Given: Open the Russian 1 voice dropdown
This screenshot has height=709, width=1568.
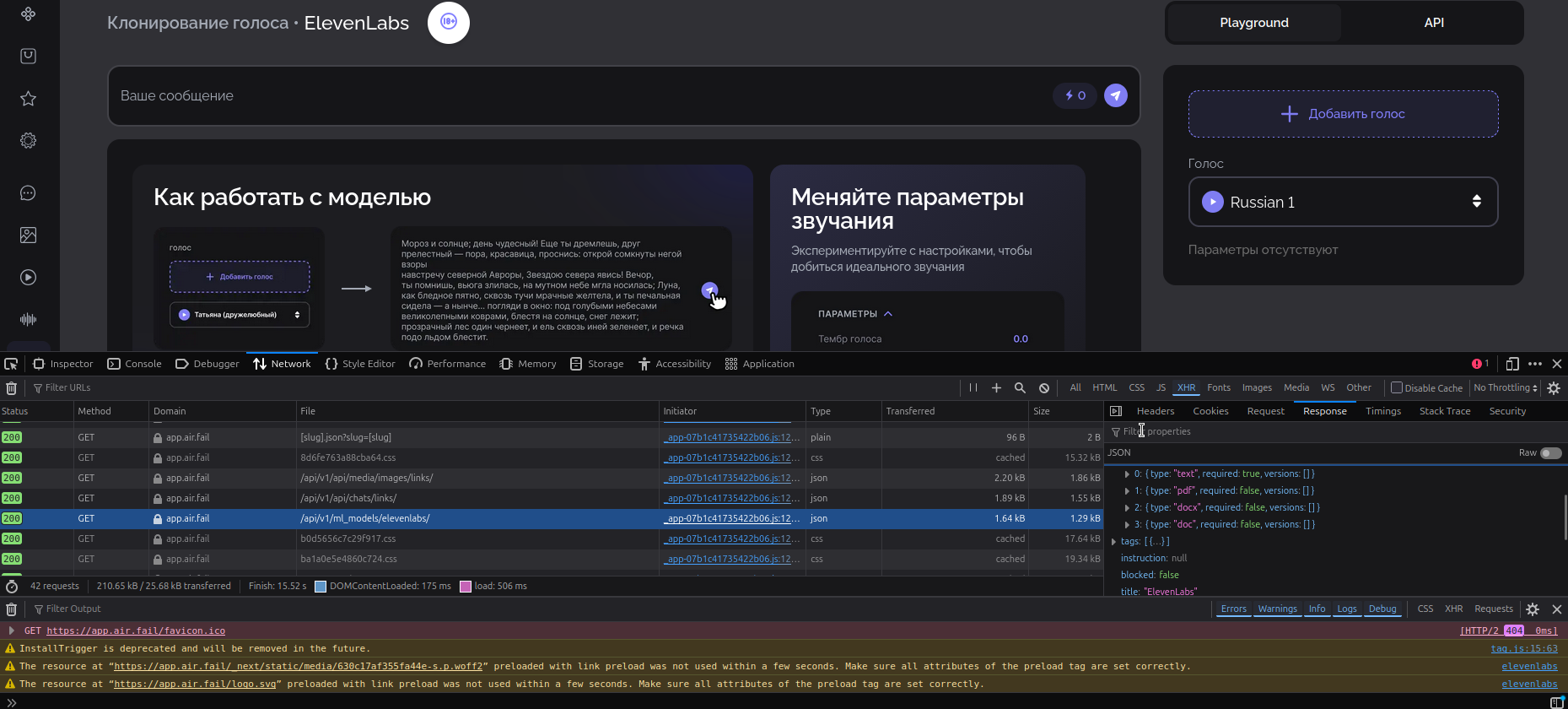Looking at the screenshot, I should 1343,202.
